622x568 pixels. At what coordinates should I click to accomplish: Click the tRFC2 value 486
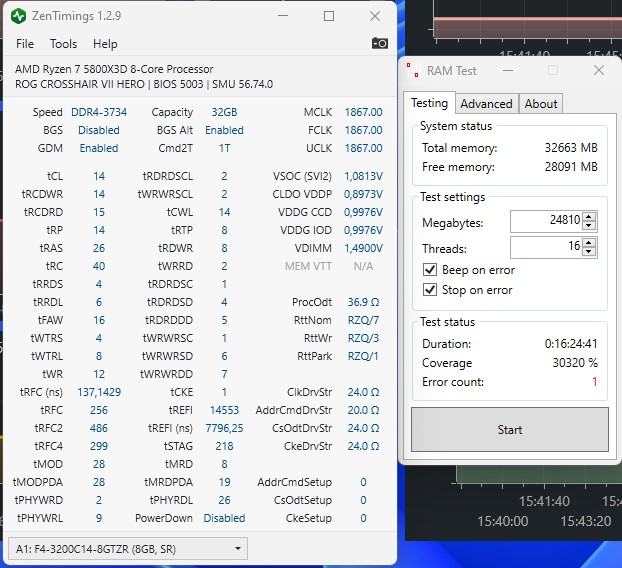point(99,428)
